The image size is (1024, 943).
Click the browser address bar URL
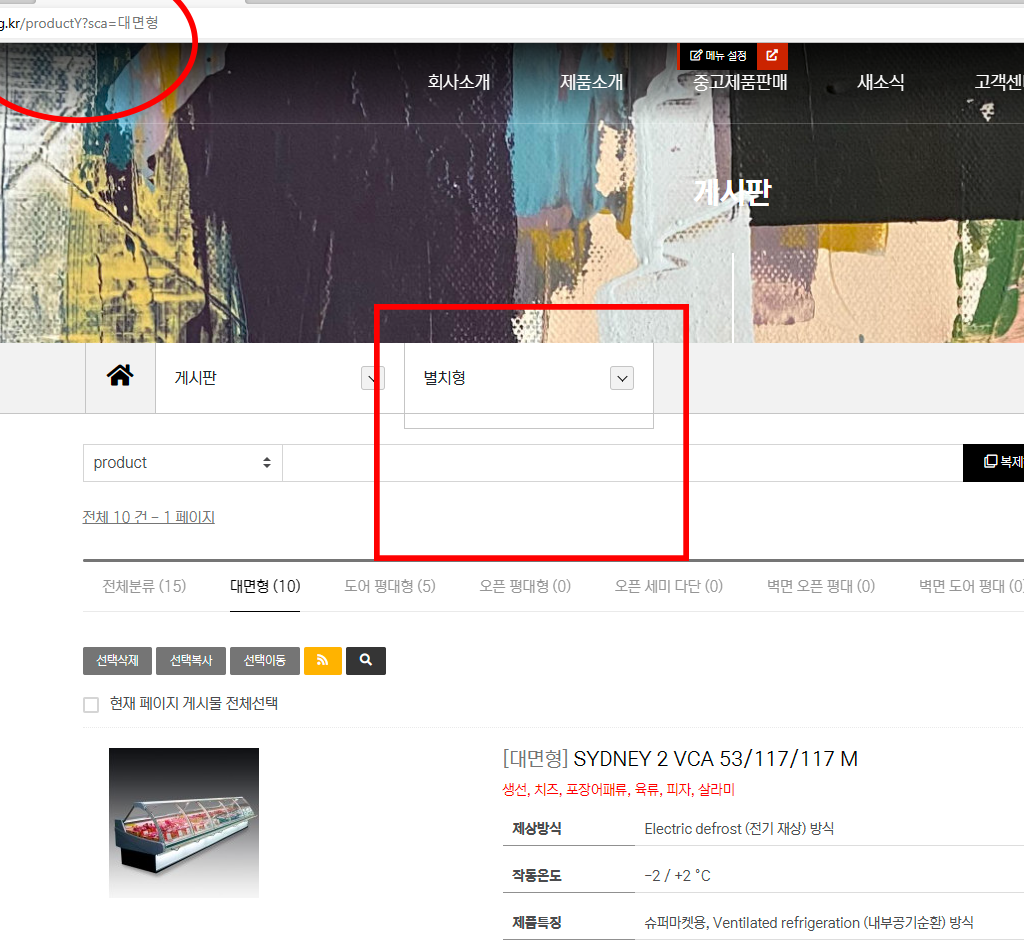[79, 23]
